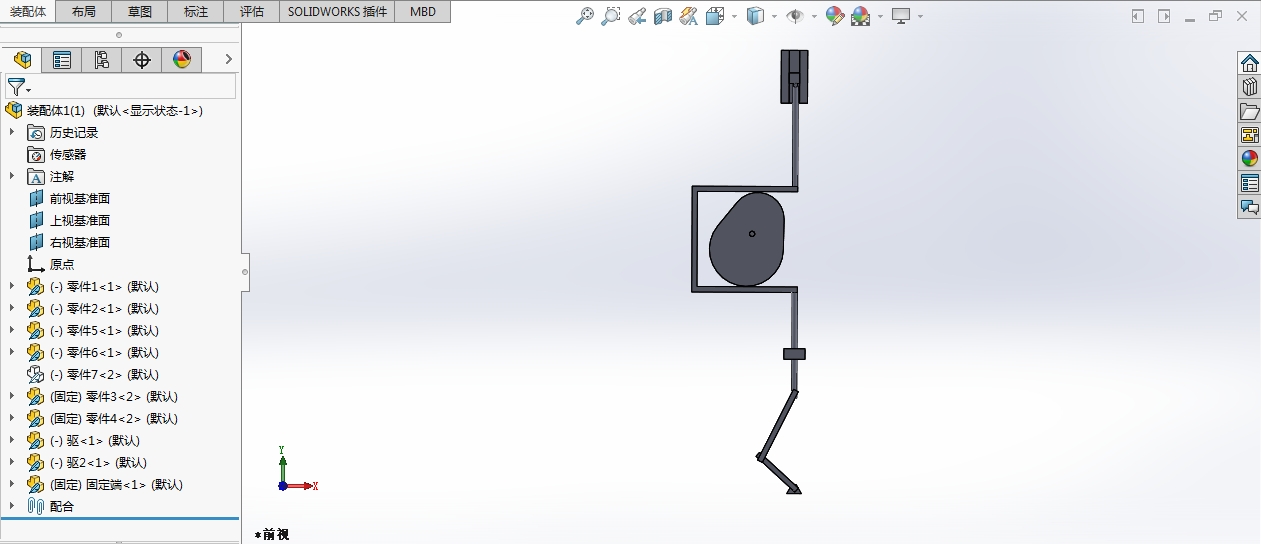
Task: Click the View Orientation cube icon
Action: tap(715, 16)
